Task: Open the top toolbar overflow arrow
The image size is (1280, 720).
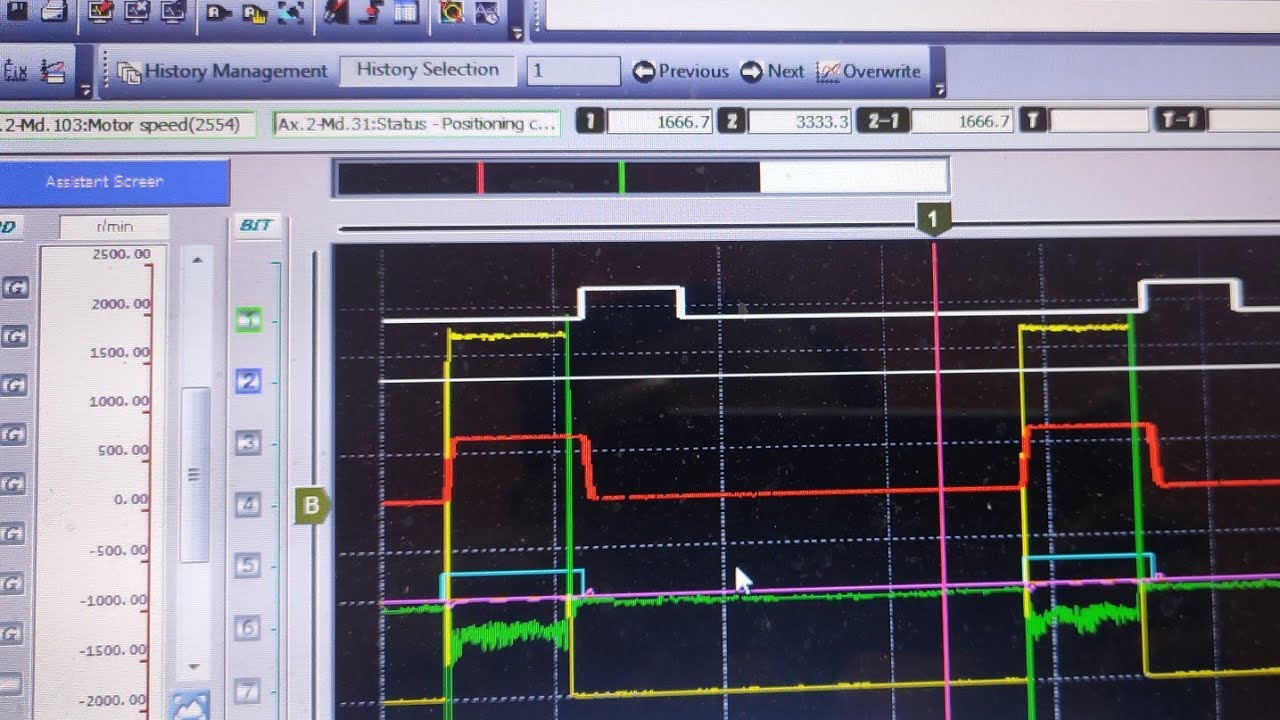Action: click(x=516, y=32)
